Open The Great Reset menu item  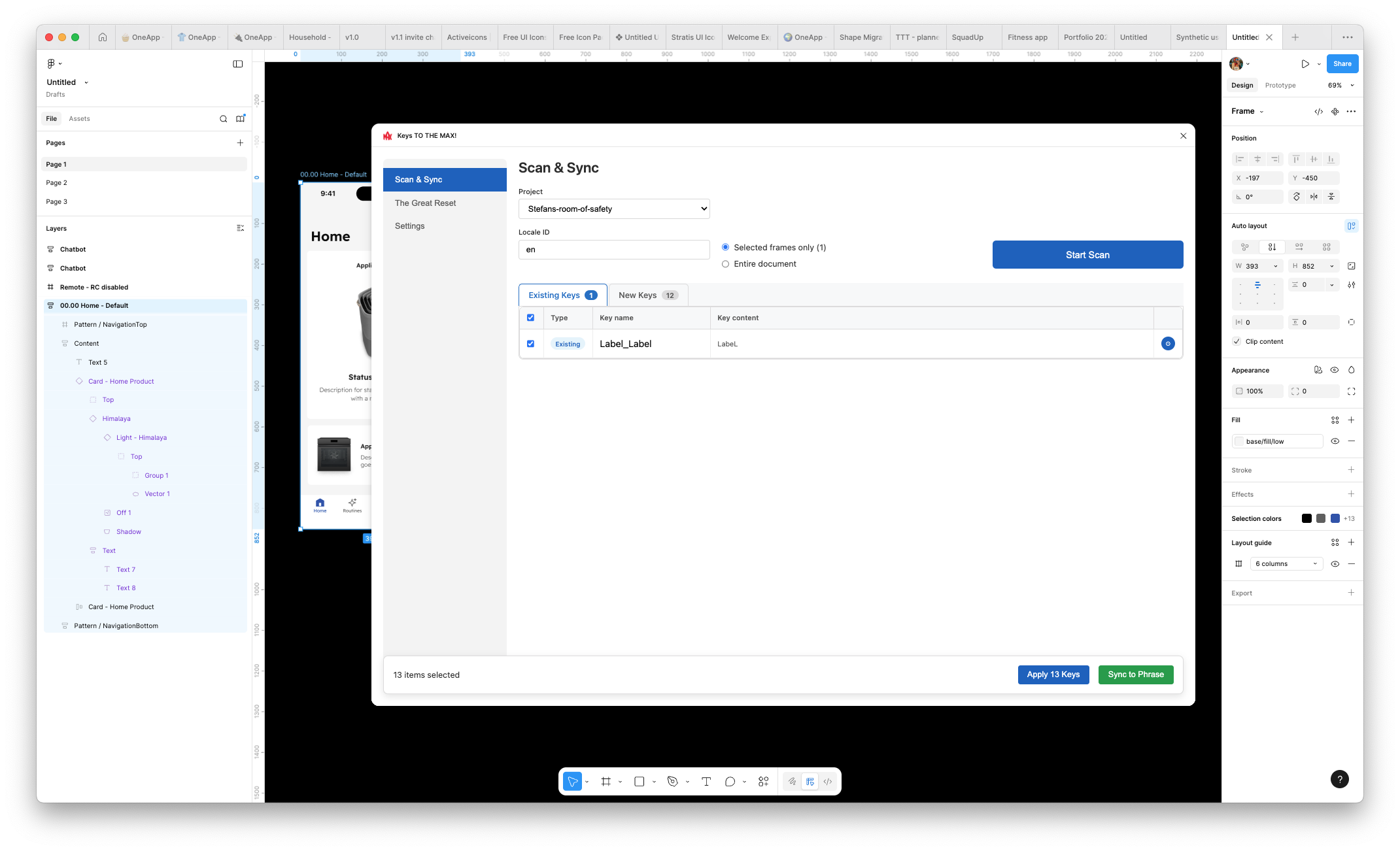click(x=425, y=203)
